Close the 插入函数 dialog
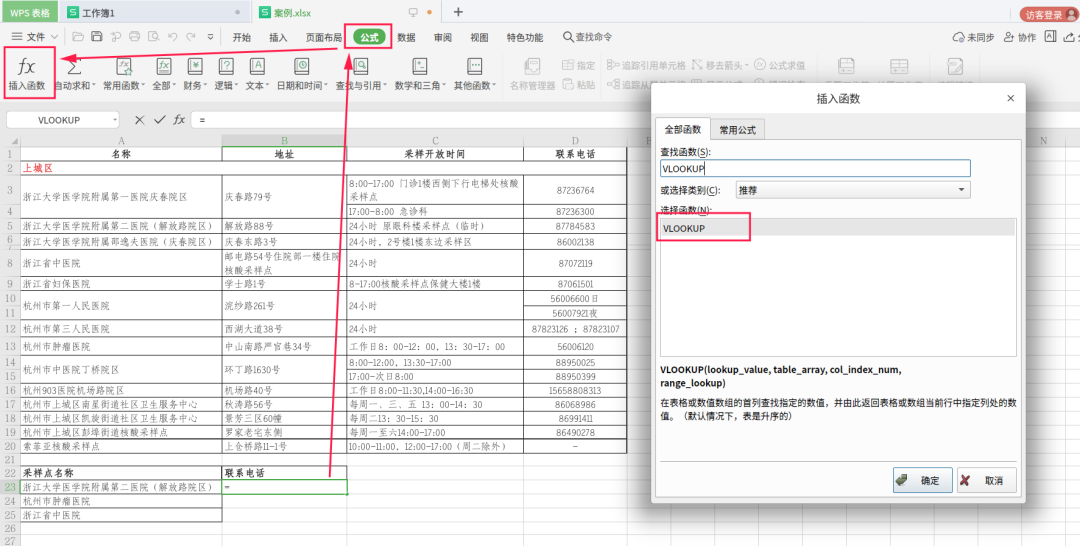1080x546 pixels. [x=1010, y=98]
